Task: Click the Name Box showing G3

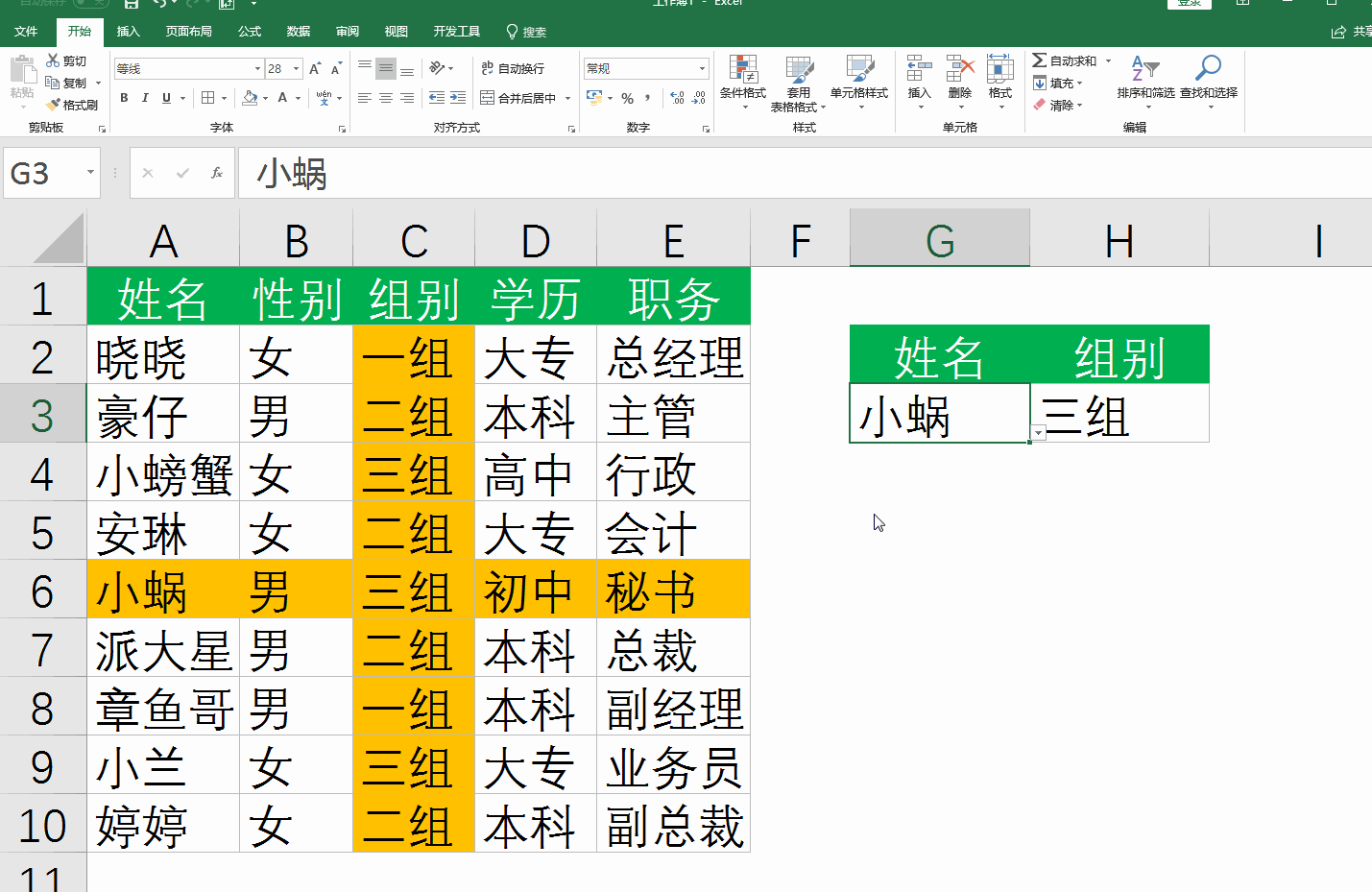Action: click(52, 173)
